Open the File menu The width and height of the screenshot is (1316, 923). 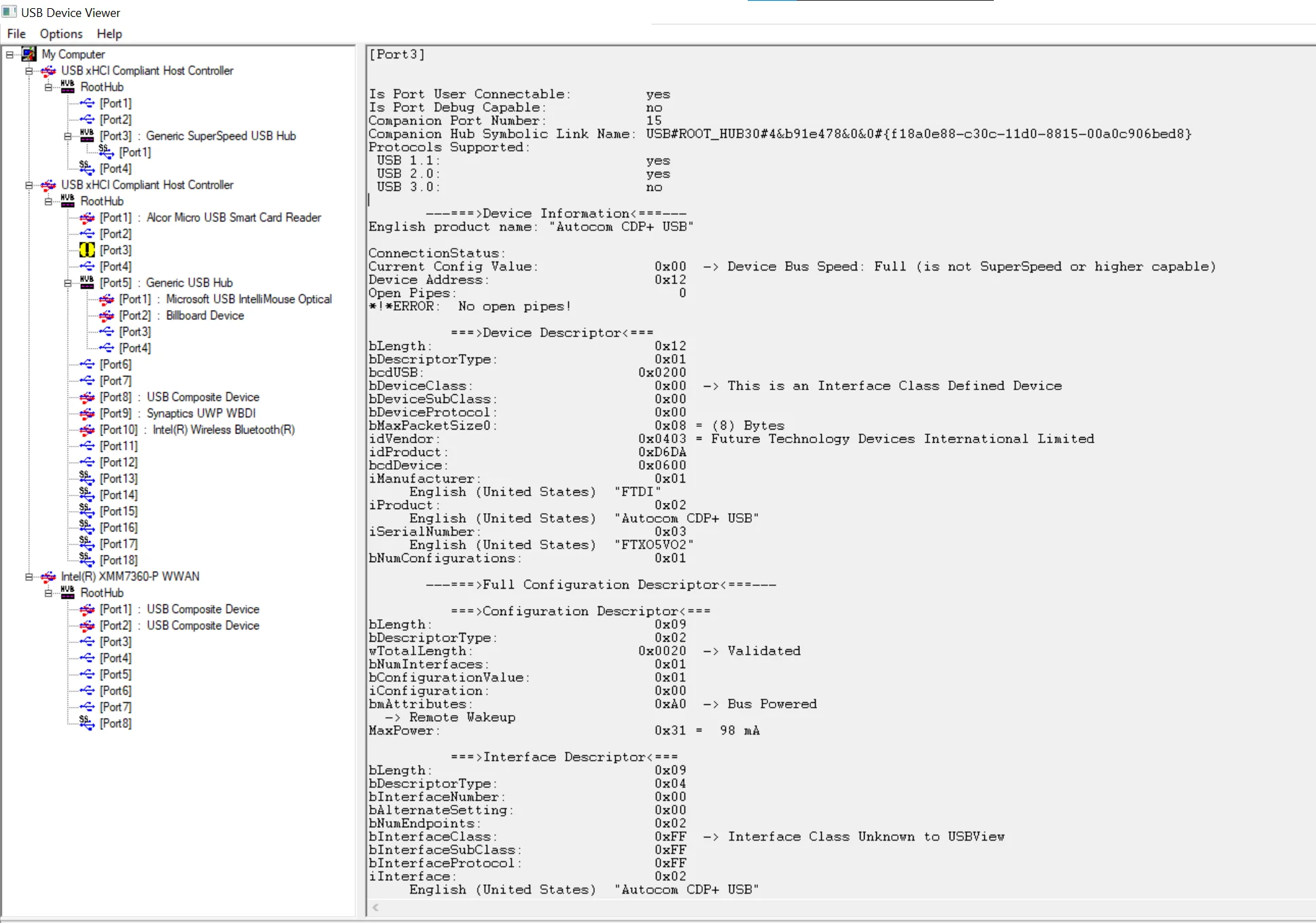[x=16, y=34]
